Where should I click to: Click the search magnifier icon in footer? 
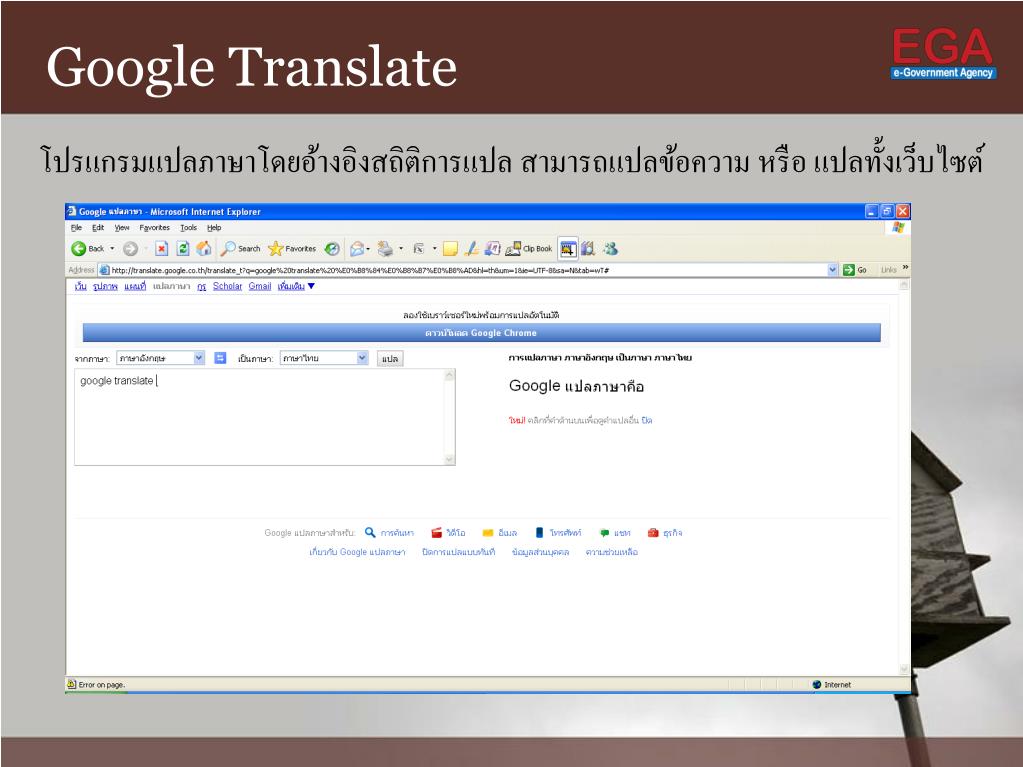[x=370, y=532]
